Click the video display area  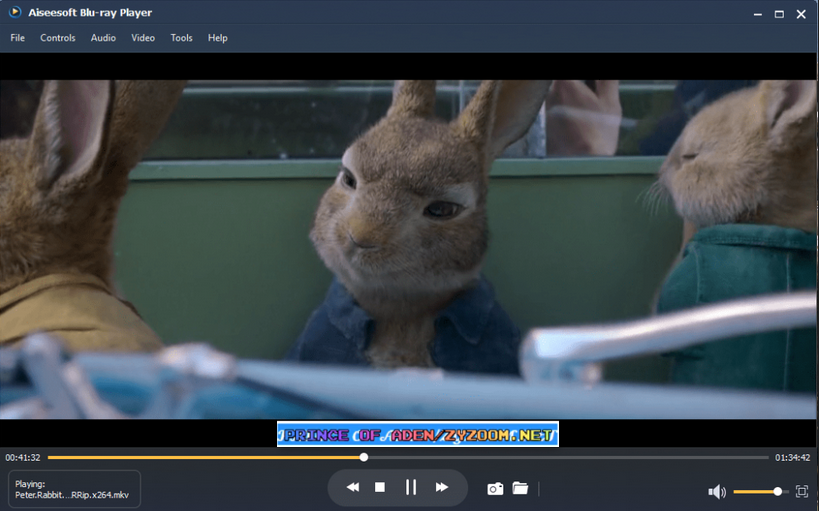point(408,249)
